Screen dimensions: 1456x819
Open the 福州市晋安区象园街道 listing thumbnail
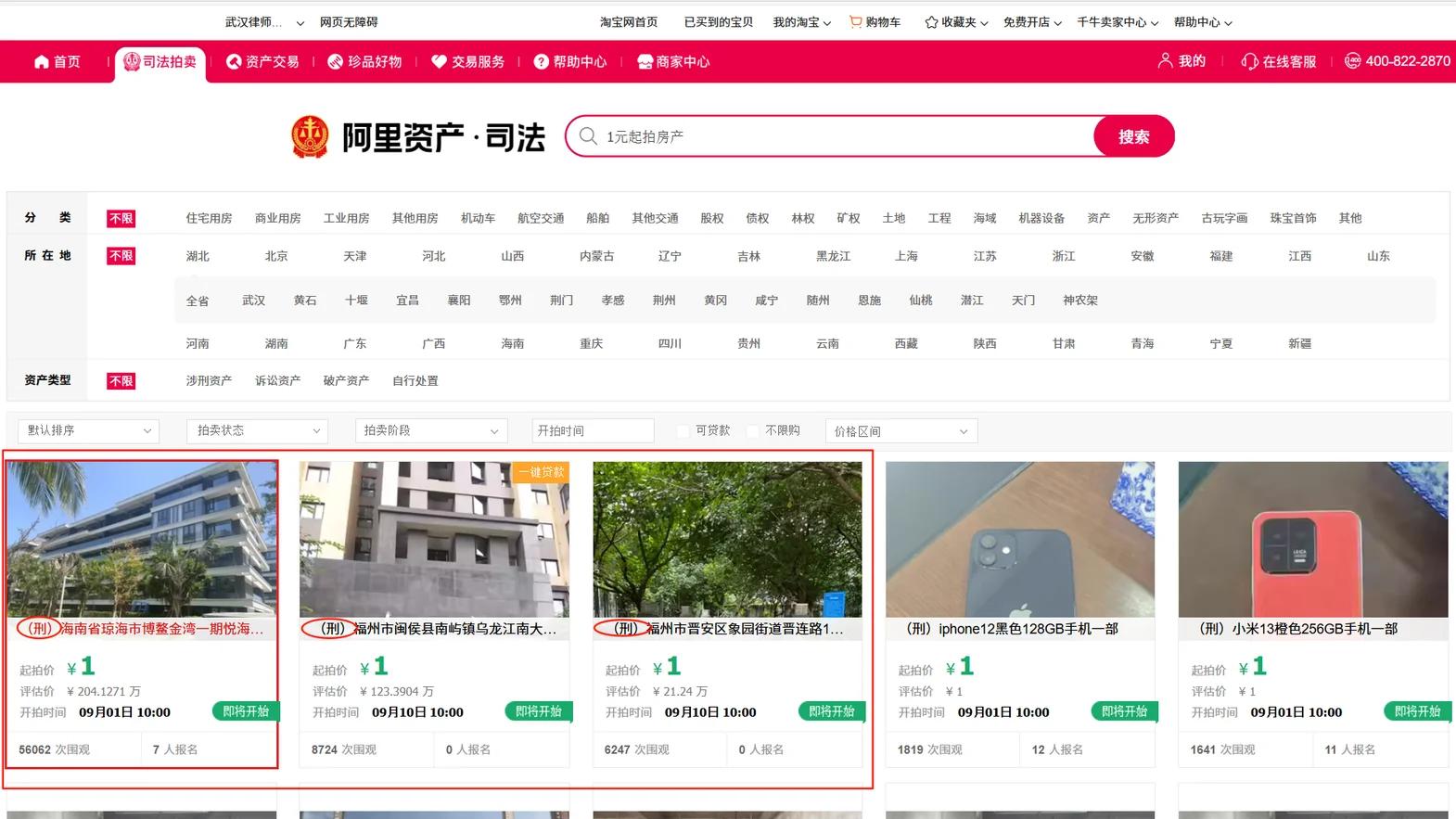point(727,539)
